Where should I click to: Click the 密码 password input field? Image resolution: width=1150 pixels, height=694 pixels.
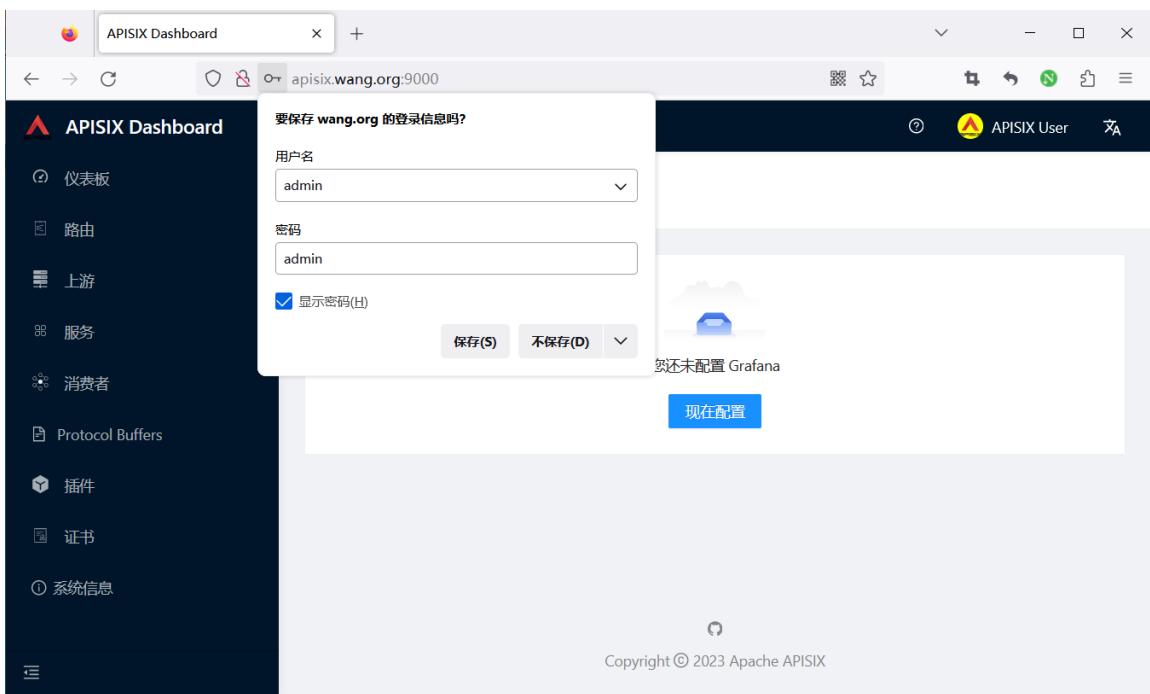(x=456, y=258)
